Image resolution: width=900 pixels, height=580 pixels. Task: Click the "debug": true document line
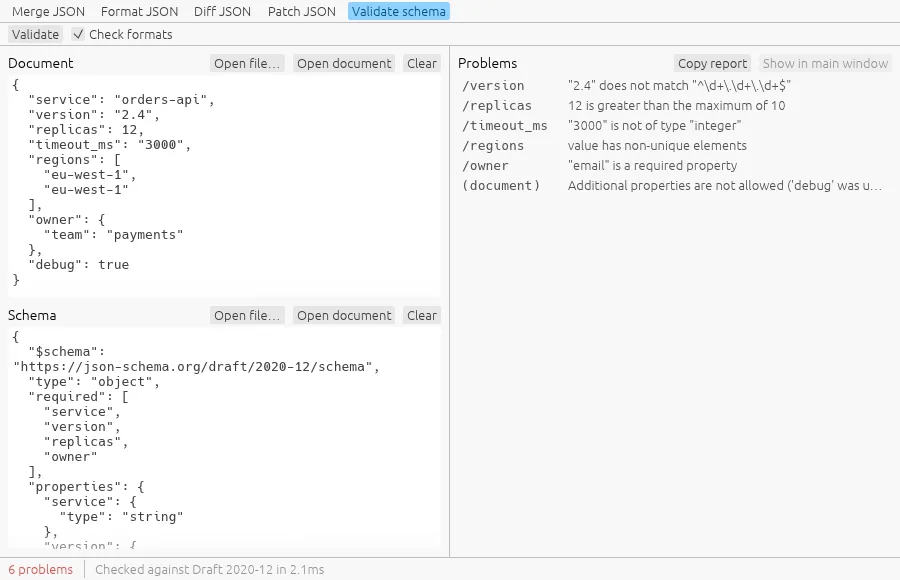79,265
